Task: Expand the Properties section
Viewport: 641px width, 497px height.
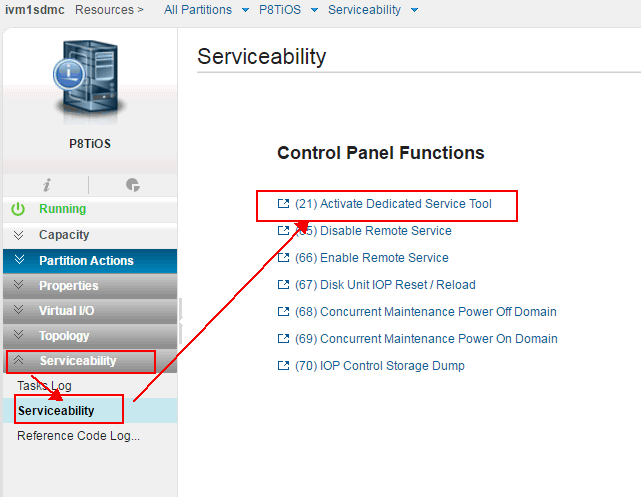Action: click(x=68, y=286)
